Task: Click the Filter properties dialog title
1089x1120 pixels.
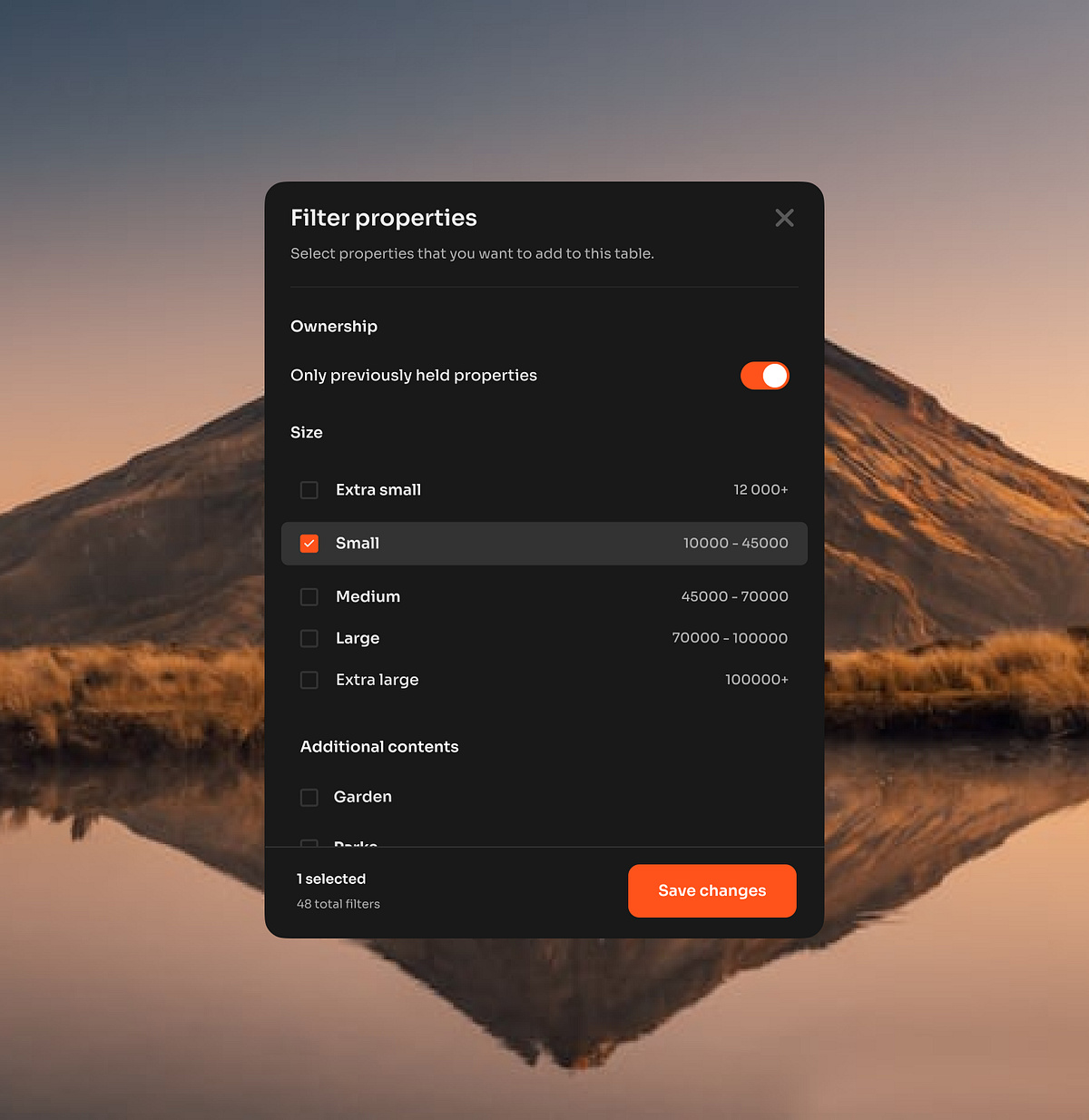Action: [x=383, y=218]
